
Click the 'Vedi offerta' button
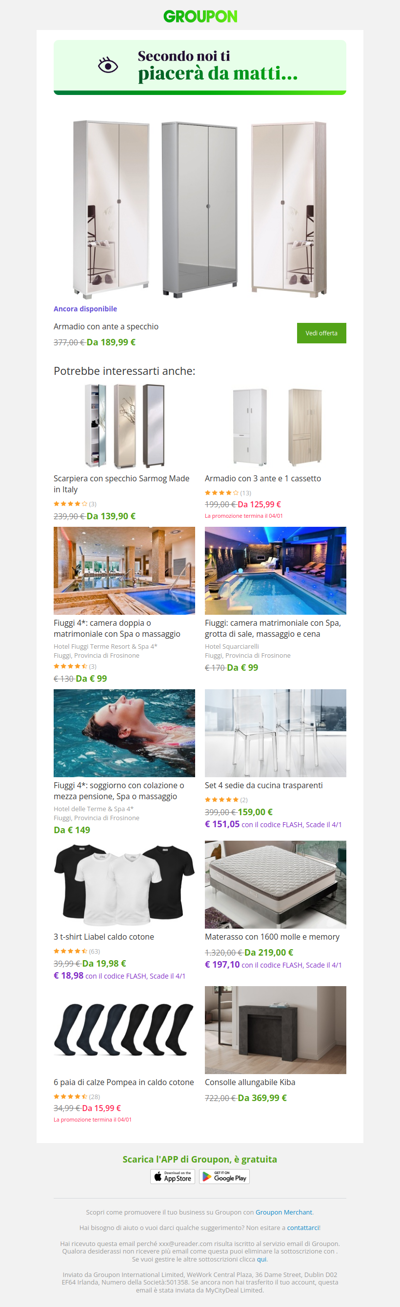point(321,333)
